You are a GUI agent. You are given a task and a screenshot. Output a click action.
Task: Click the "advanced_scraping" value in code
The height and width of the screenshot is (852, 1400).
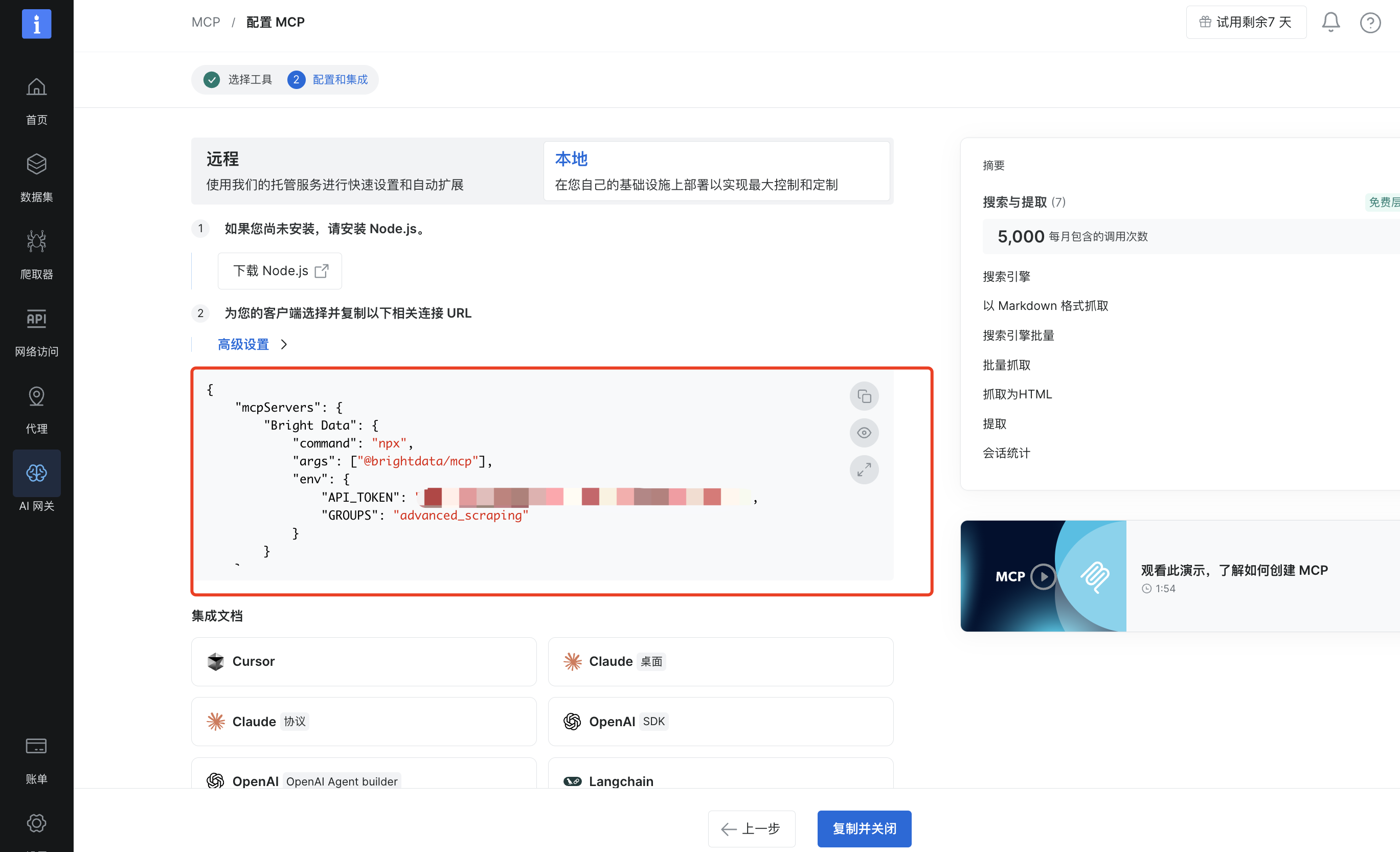tap(460, 515)
